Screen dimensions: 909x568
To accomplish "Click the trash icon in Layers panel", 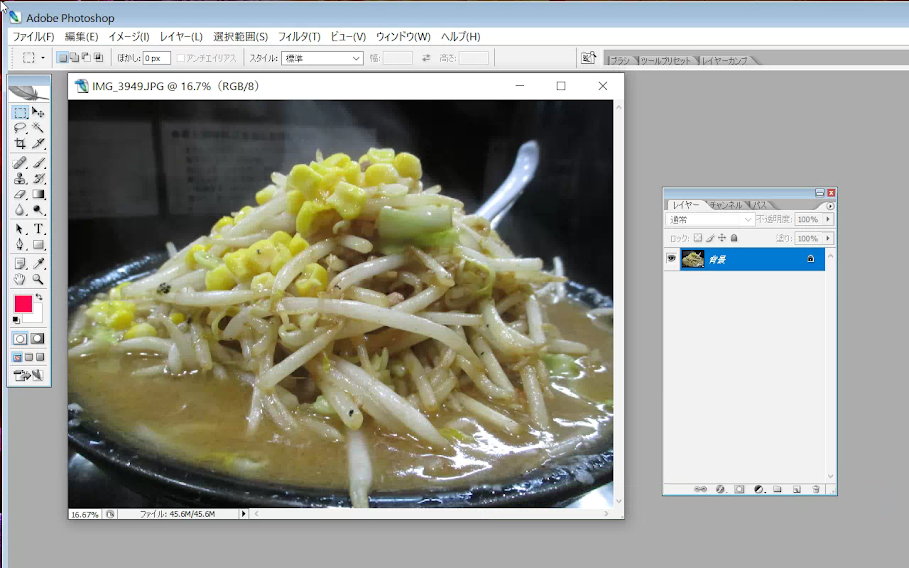I will point(816,489).
